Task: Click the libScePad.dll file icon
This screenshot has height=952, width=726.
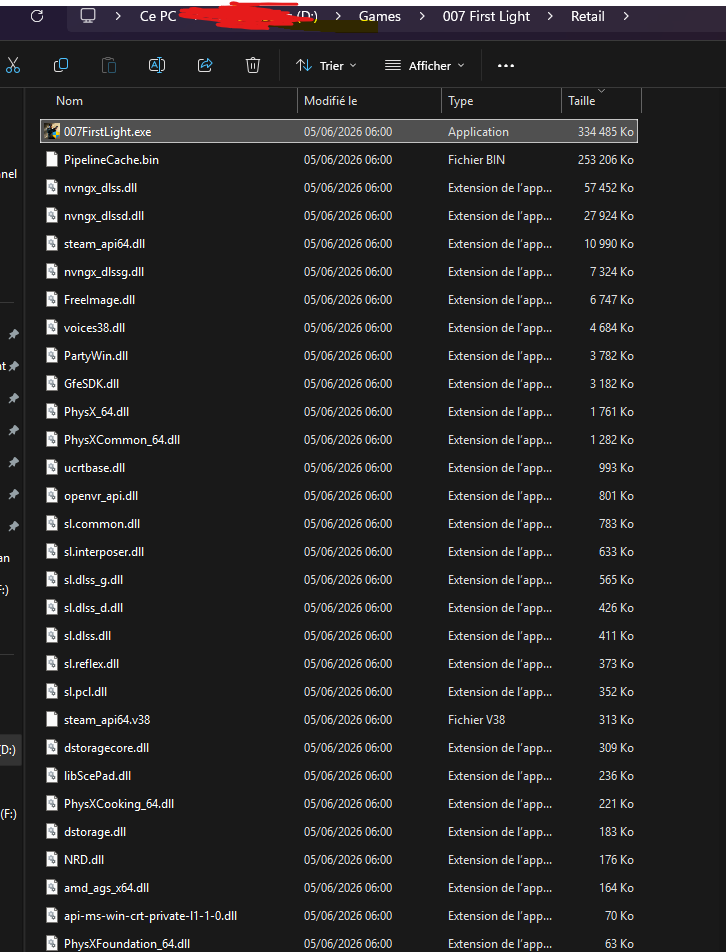Action: pos(52,775)
